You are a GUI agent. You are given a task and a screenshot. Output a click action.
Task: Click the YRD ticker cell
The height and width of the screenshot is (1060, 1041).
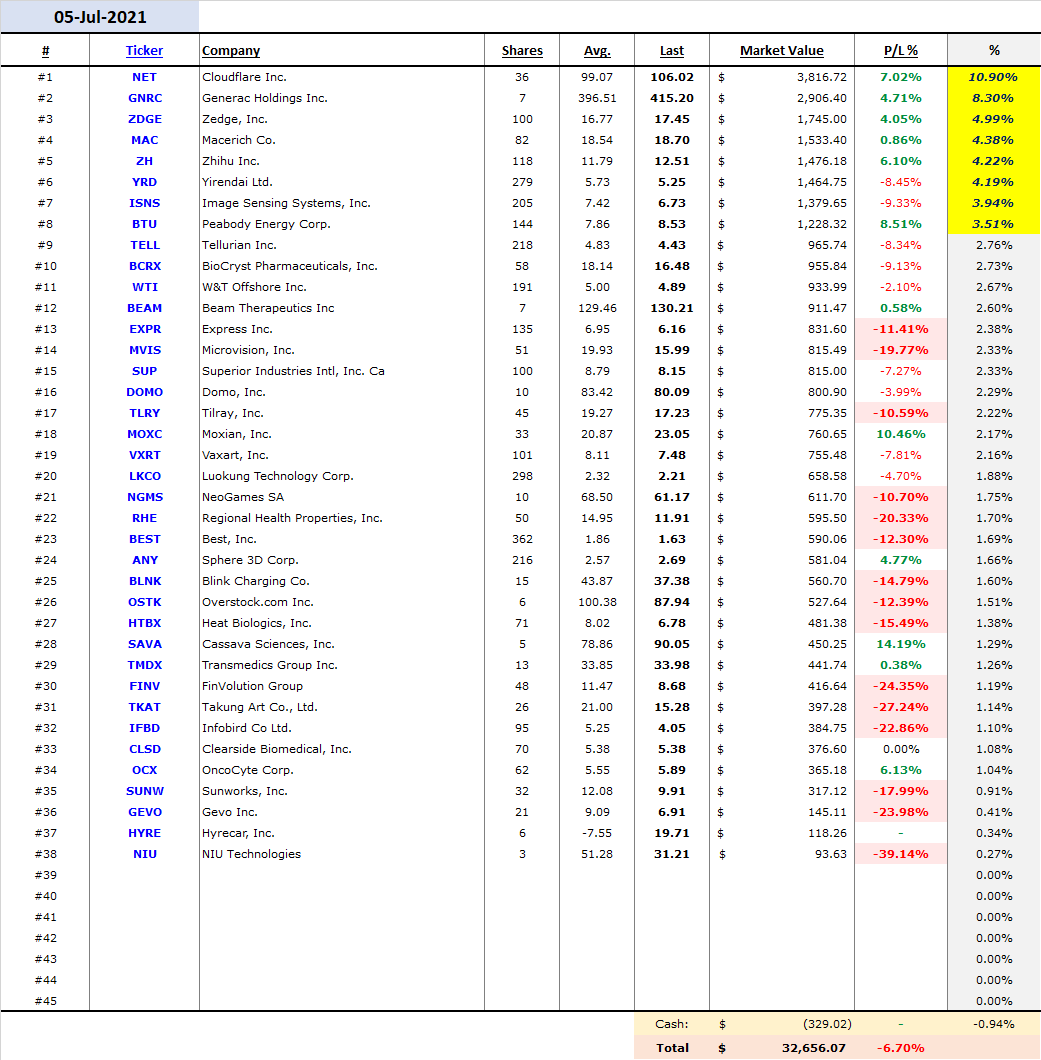coord(144,182)
